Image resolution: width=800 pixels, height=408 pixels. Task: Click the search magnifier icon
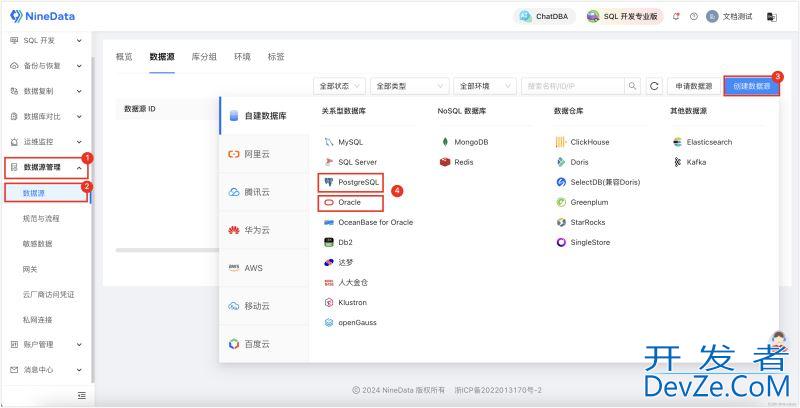633,86
